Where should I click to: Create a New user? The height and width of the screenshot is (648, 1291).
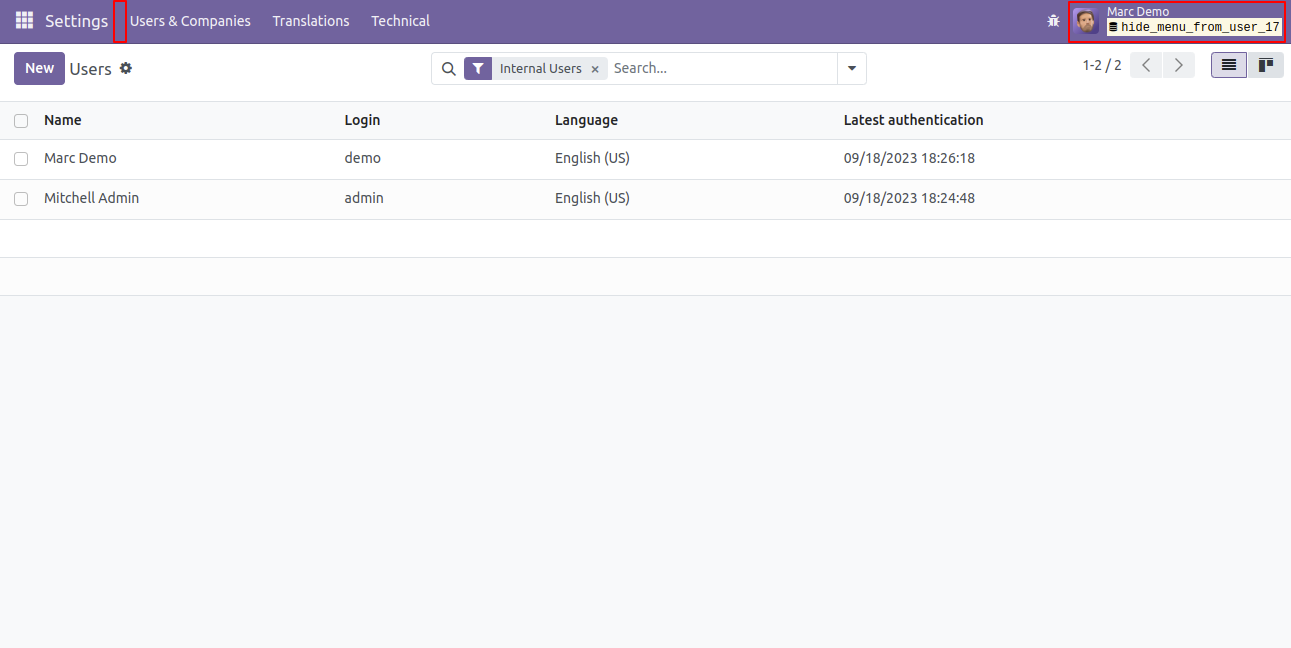39,68
